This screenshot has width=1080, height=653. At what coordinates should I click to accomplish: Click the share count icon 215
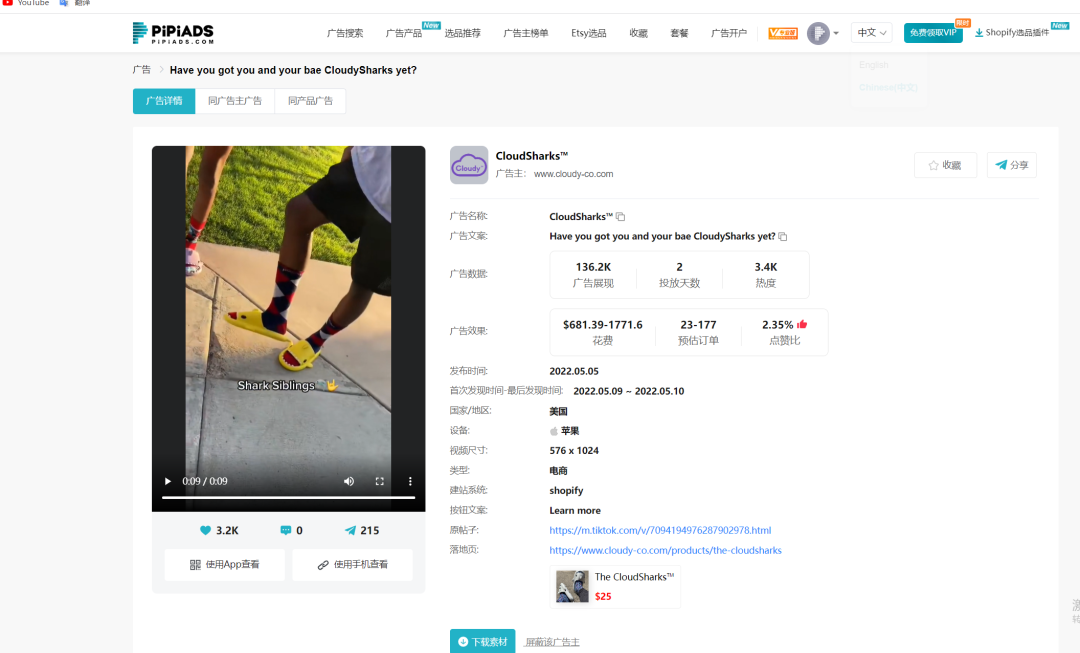pos(351,530)
